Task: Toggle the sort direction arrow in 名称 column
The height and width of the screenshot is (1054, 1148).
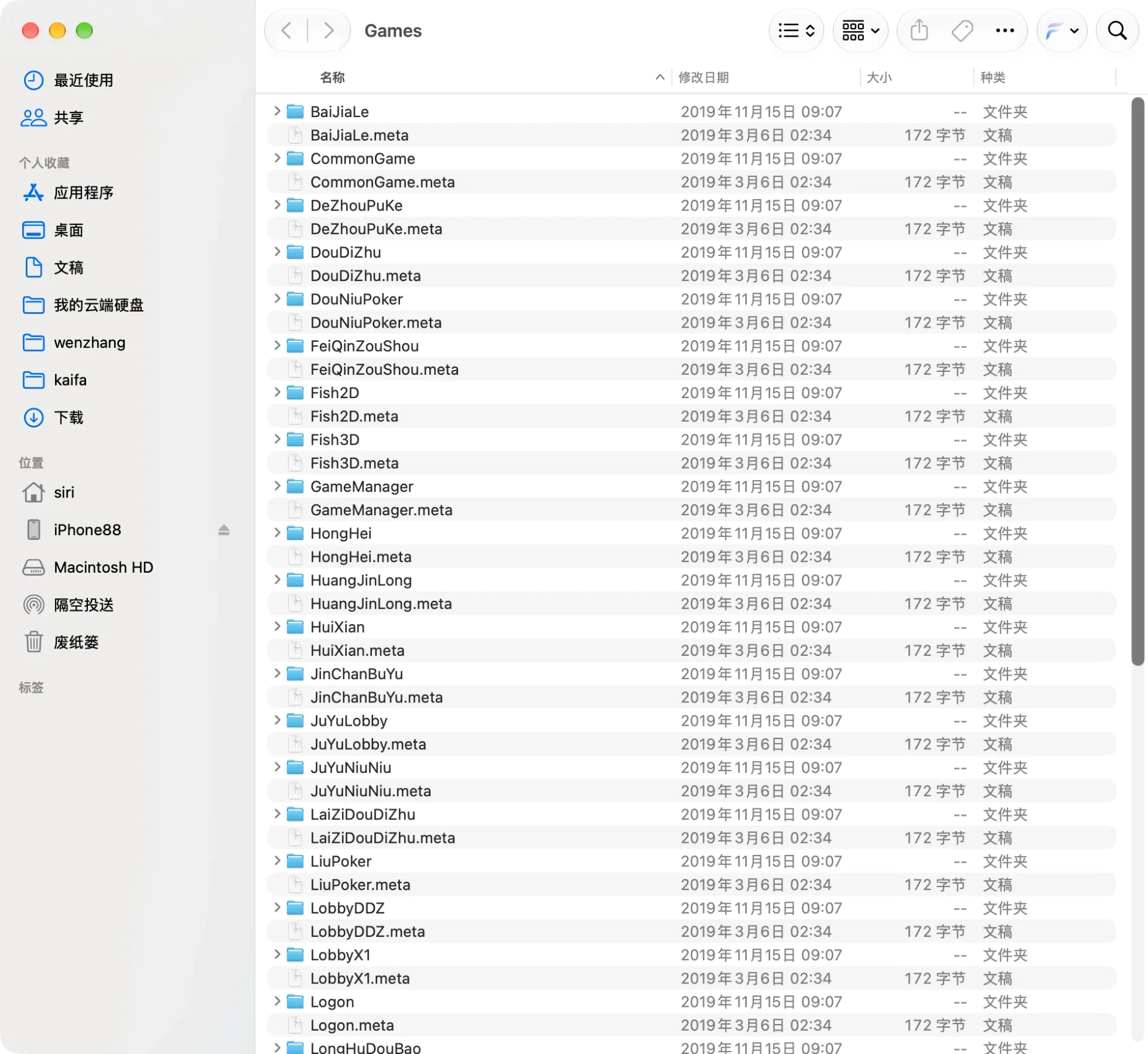Action: (660, 77)
